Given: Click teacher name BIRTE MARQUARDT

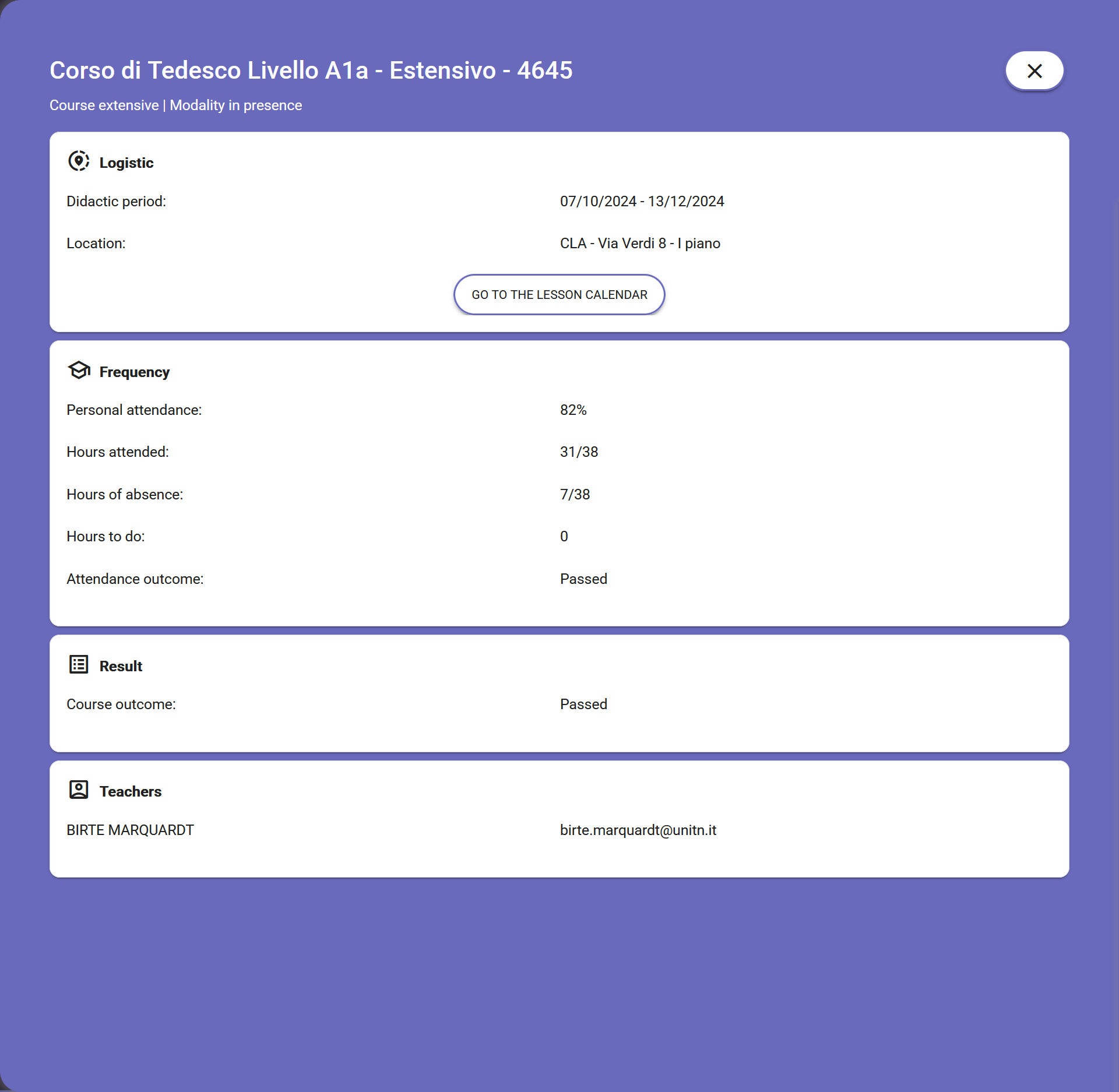Looking at the screenshot, I should coord(130,830).
